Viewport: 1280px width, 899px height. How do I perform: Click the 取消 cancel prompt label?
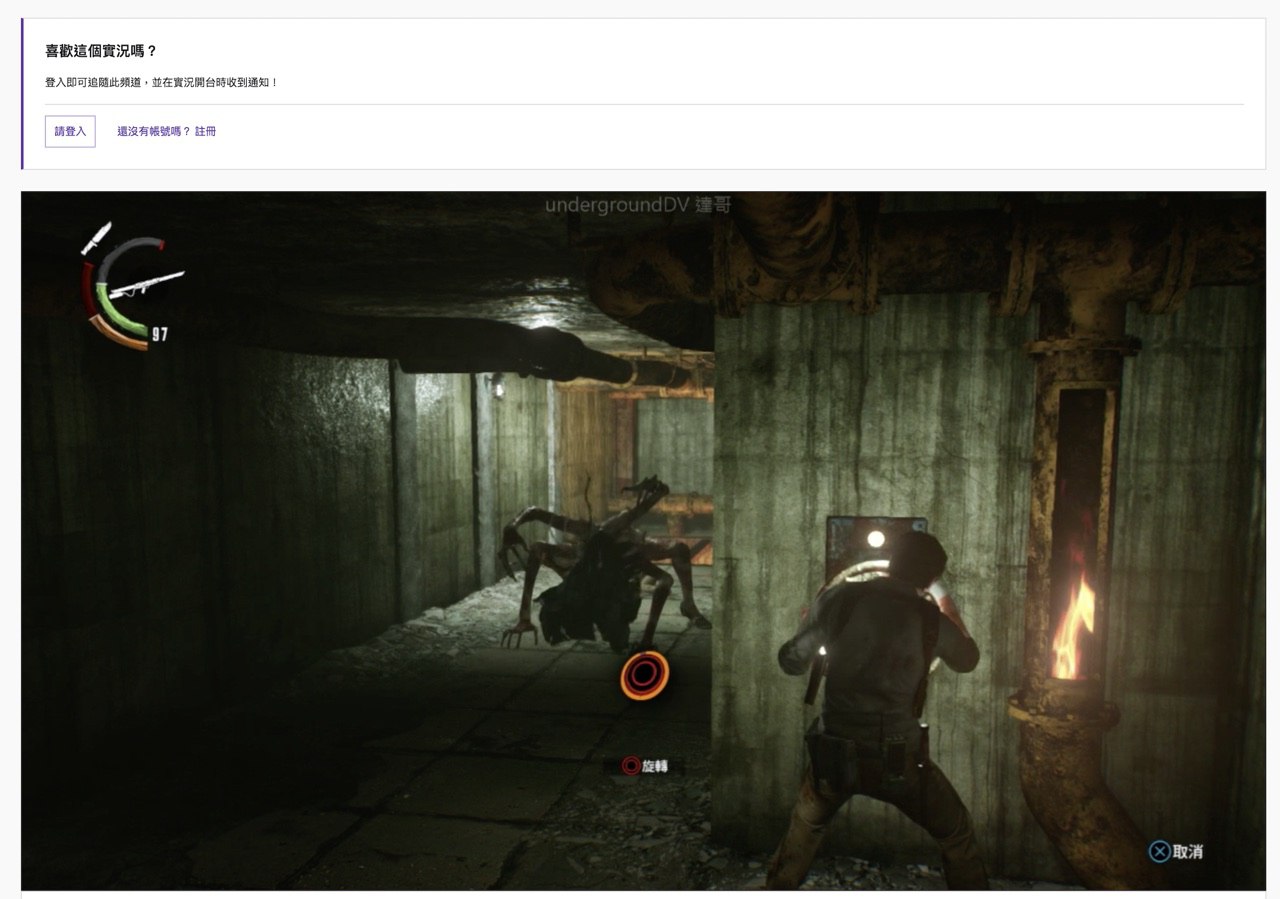[1188, 851]
